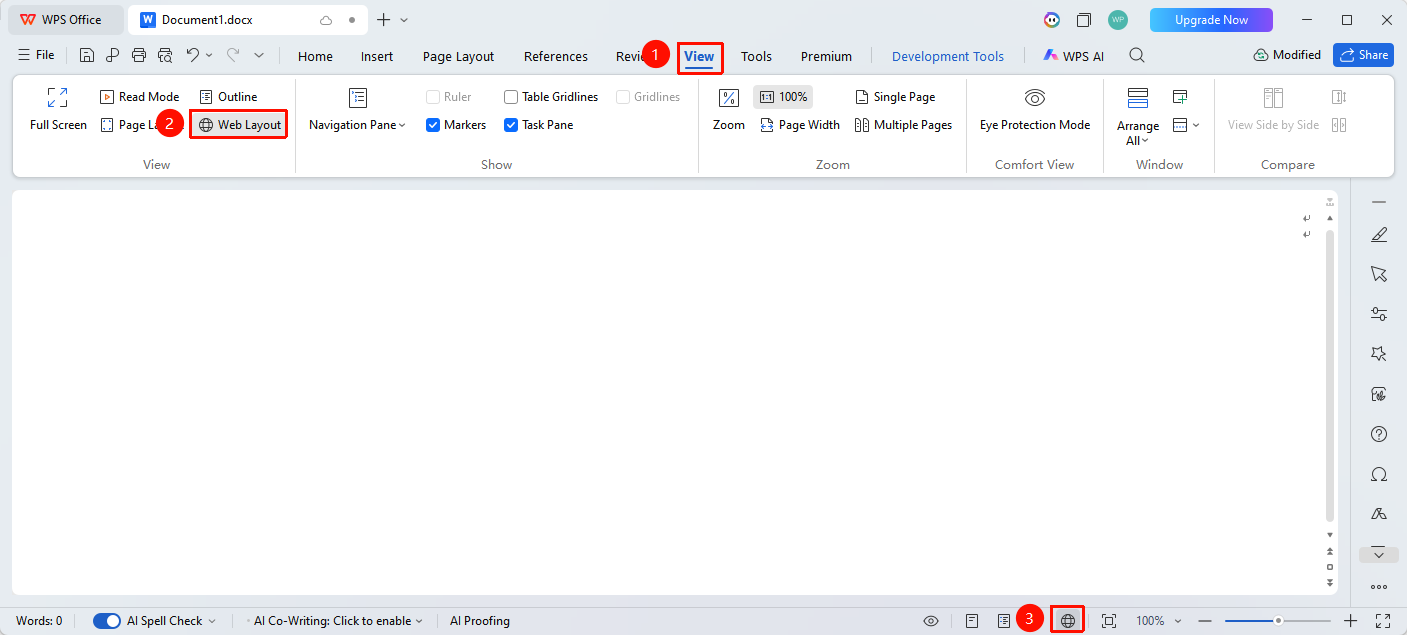The width and height of the screenshot is (1407, 635).
Task: Click the omega symbol icon in the right sidebar
Action: point(1379,474)
